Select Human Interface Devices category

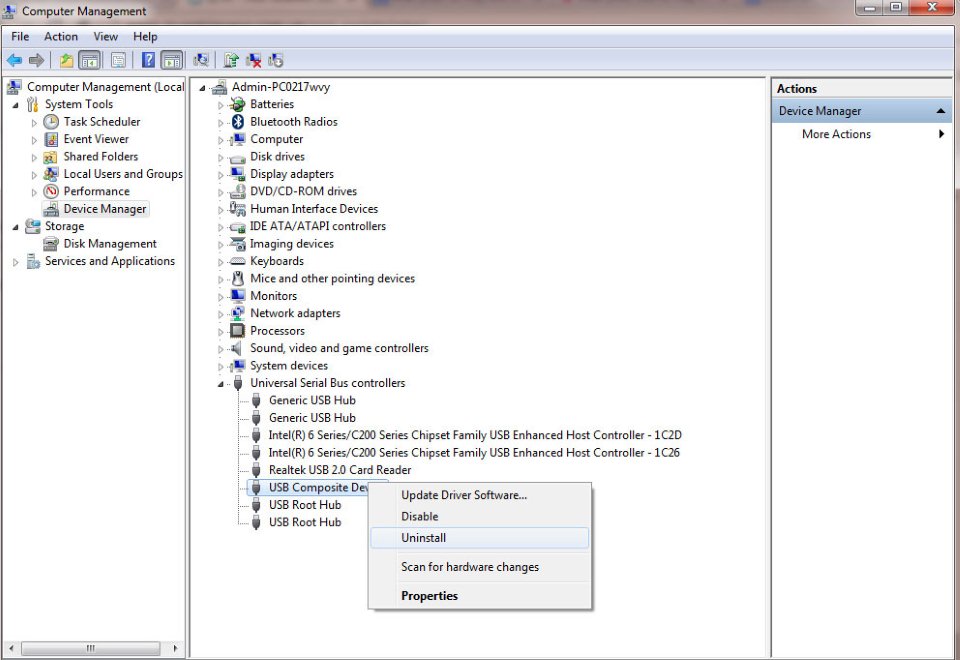pos(314,209)
